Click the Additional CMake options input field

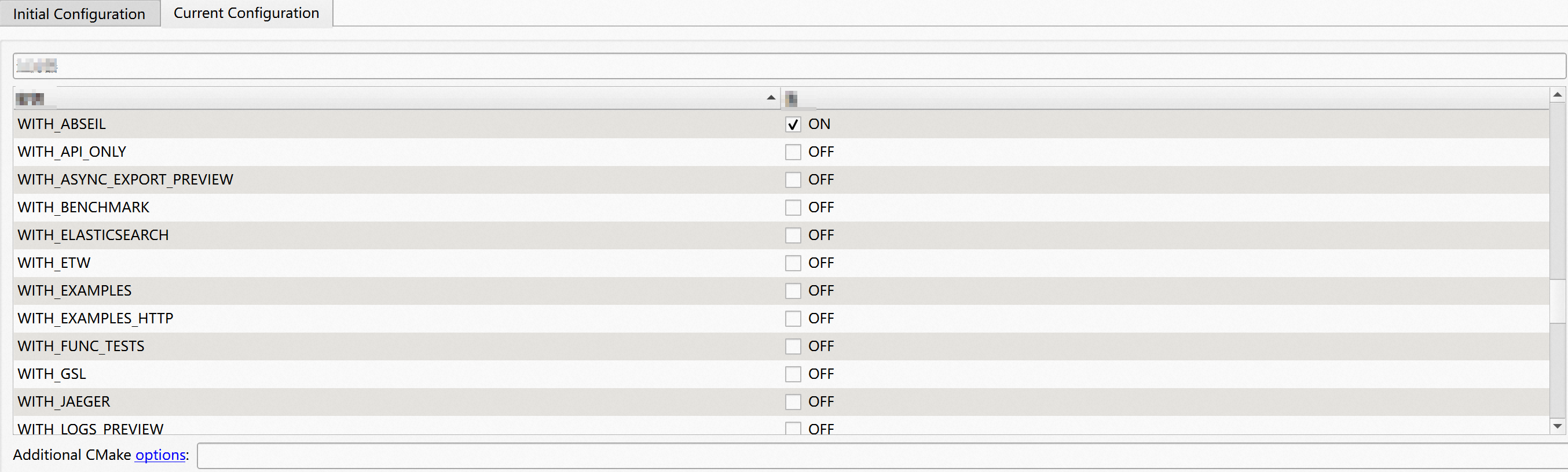tap(882, 456)
